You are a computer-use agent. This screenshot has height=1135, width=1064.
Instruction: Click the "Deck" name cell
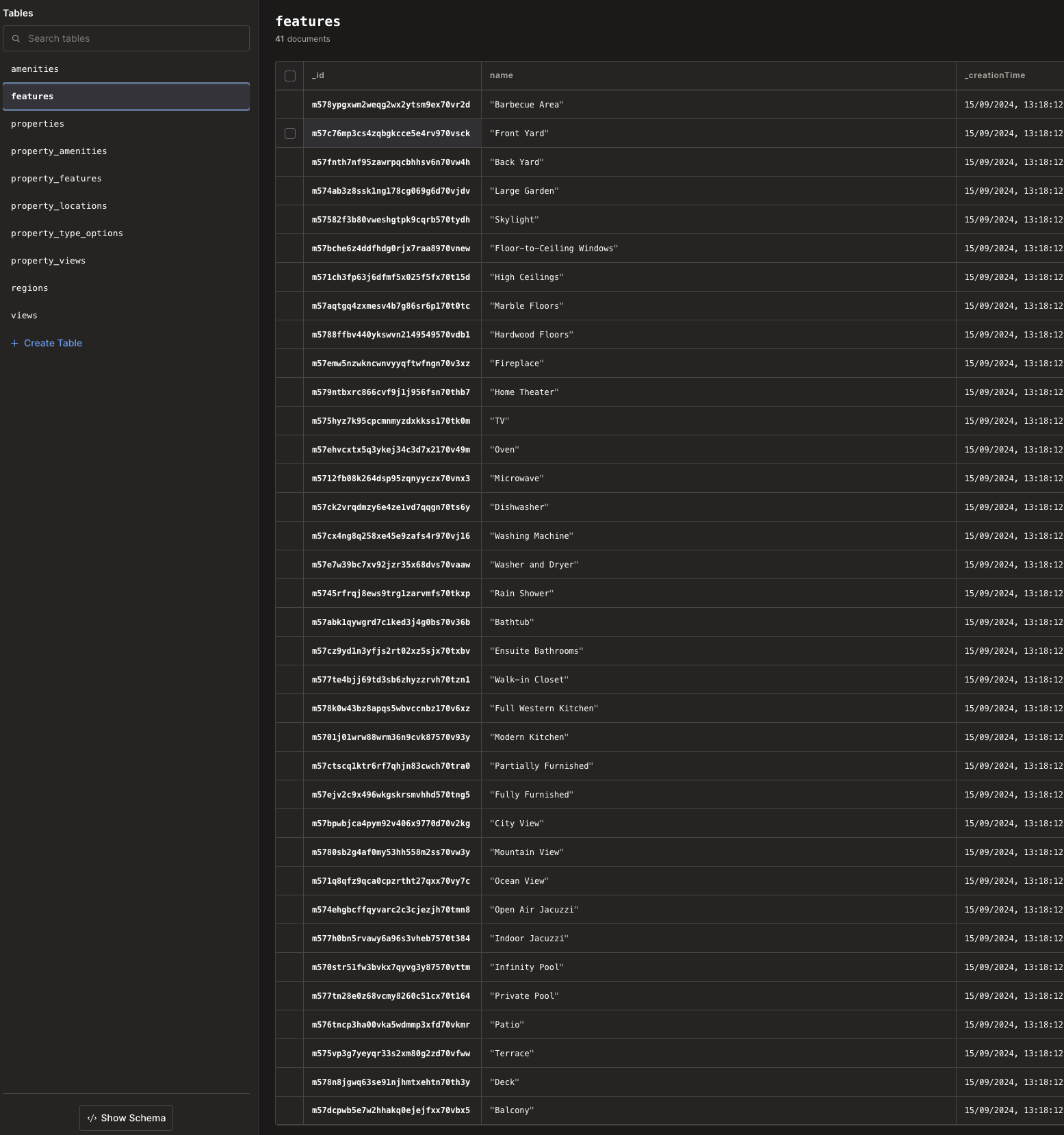tap(718, 1082)
